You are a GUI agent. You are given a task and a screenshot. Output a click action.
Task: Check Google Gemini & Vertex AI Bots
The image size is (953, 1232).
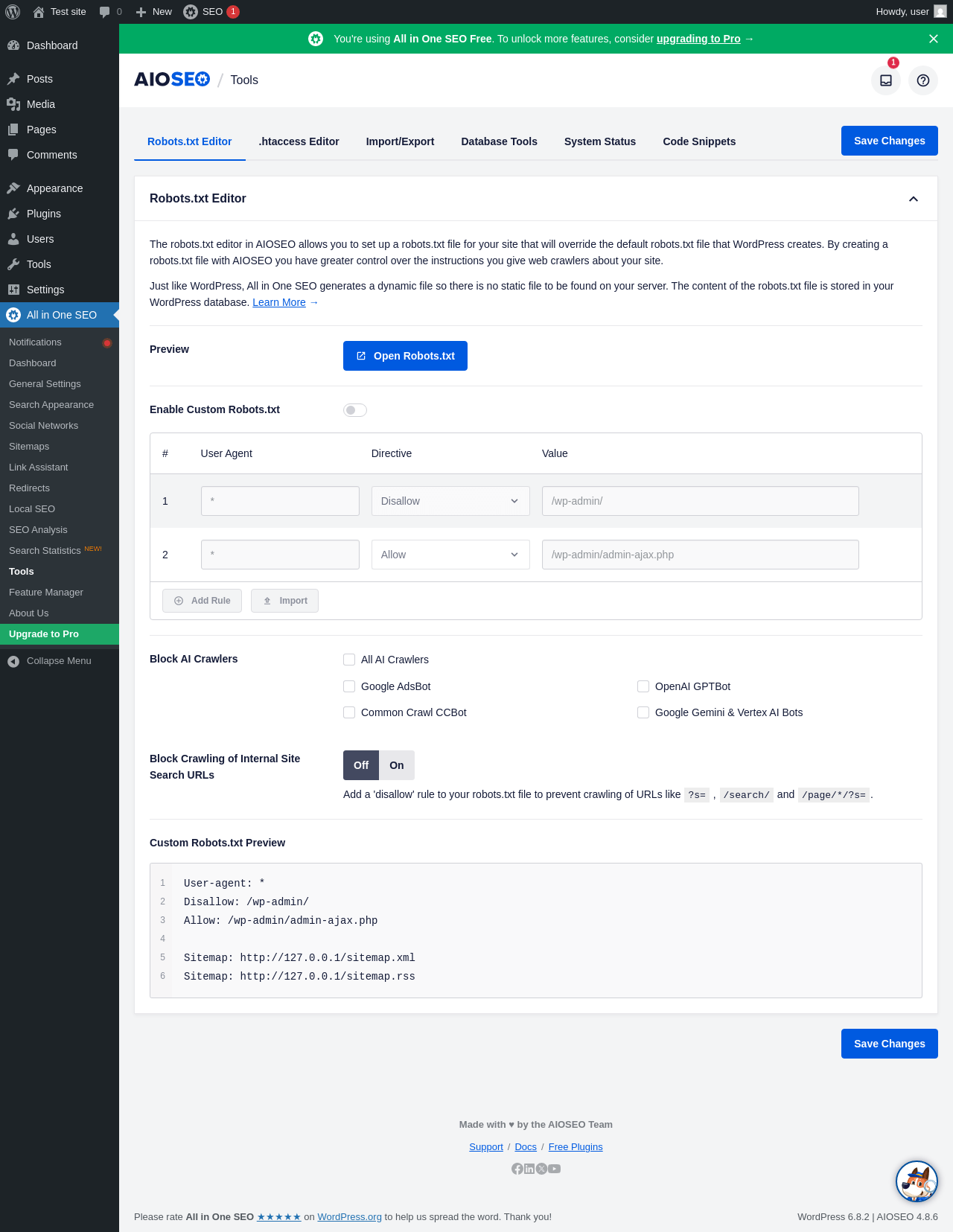tap(643, 712)
